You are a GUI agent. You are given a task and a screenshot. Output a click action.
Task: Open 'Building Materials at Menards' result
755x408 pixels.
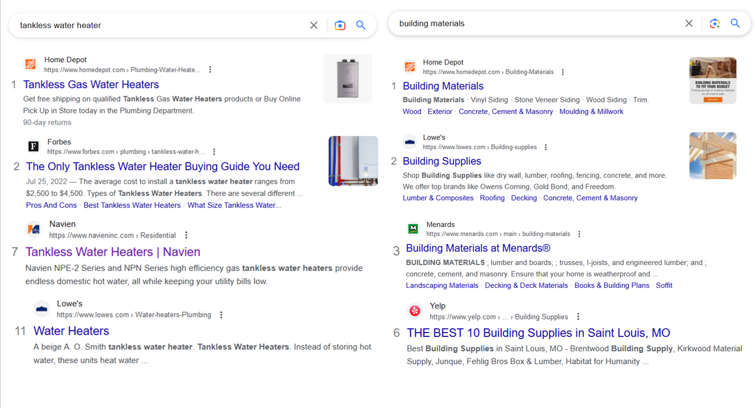click(478, 248)
